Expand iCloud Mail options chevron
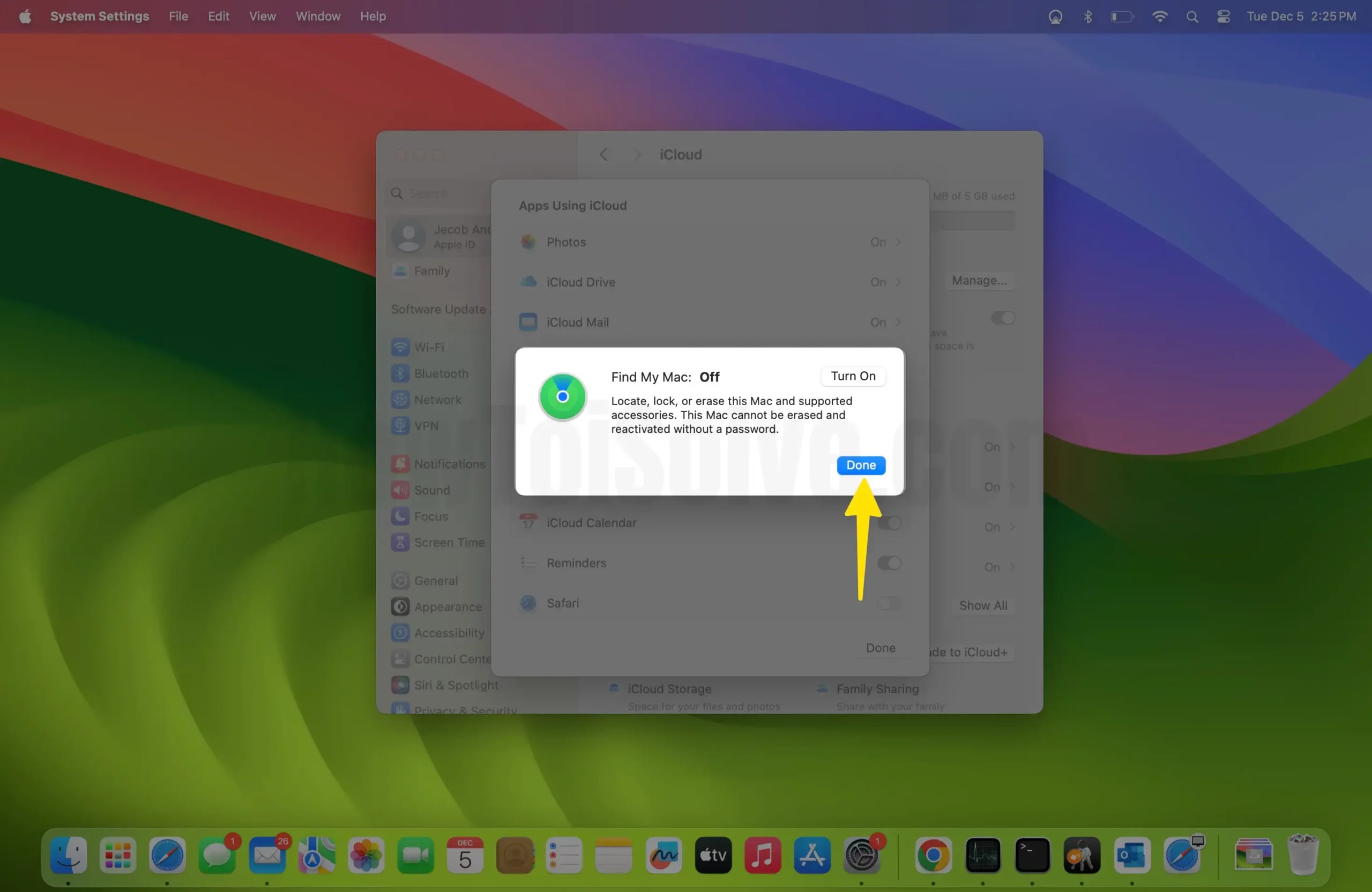The width and height of the screenshot is (1372, 892). tap(898, 322)
